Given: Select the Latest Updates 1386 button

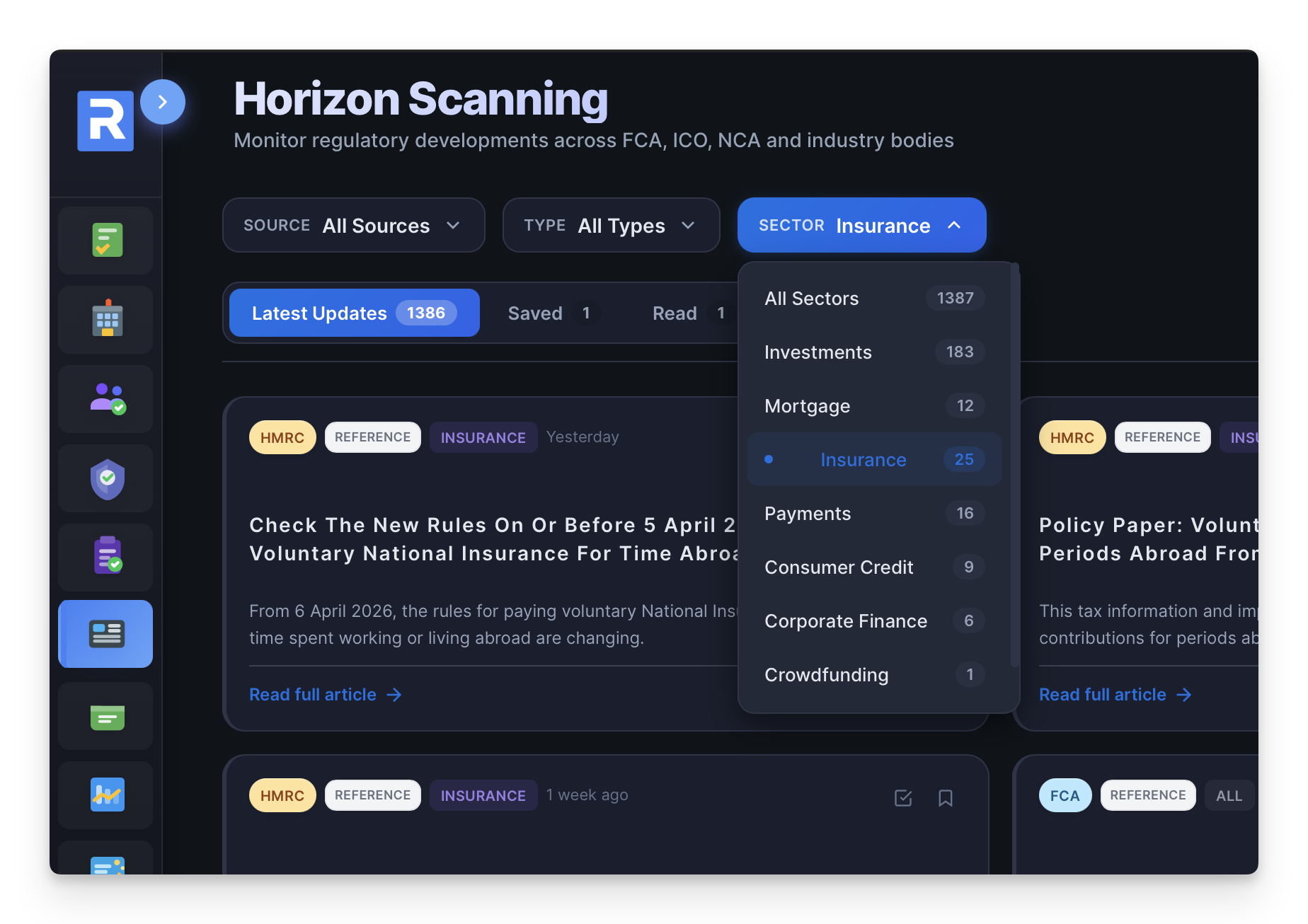Looking at the screenshot, I should pos(353,313).
